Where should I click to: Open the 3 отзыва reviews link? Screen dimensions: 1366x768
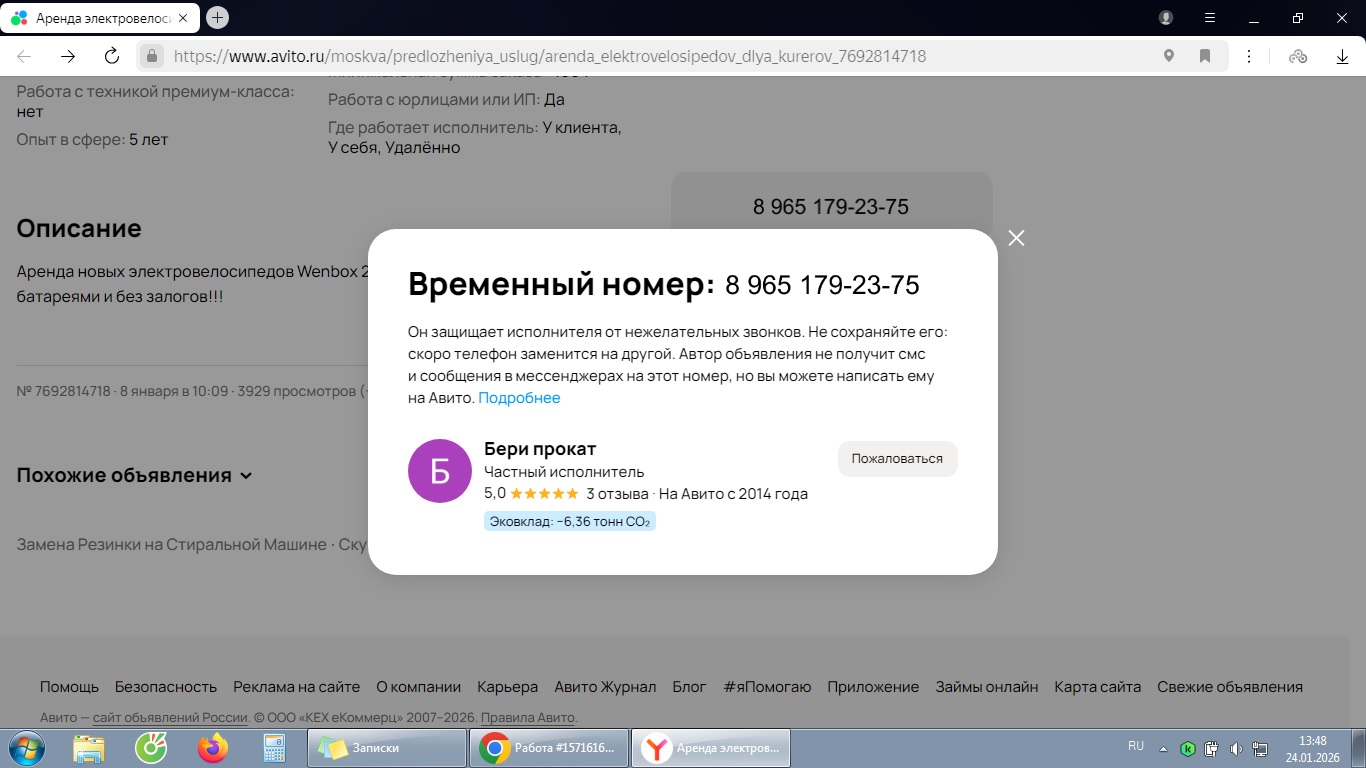pos(617,494)
